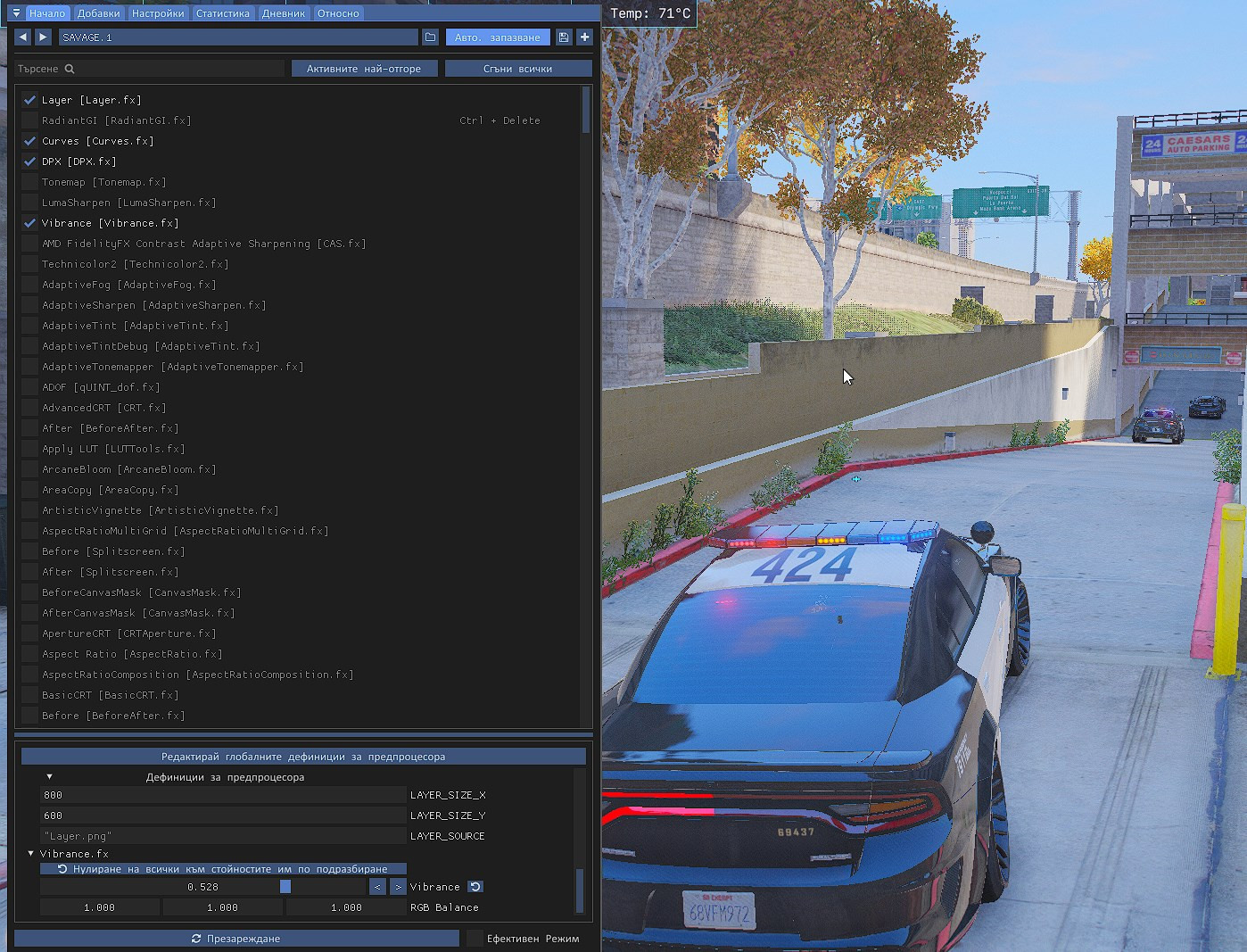This screenshot has height=952, width=1247.
Task: Reset Vibrance value icon
Action: click(x=475, y=887)
